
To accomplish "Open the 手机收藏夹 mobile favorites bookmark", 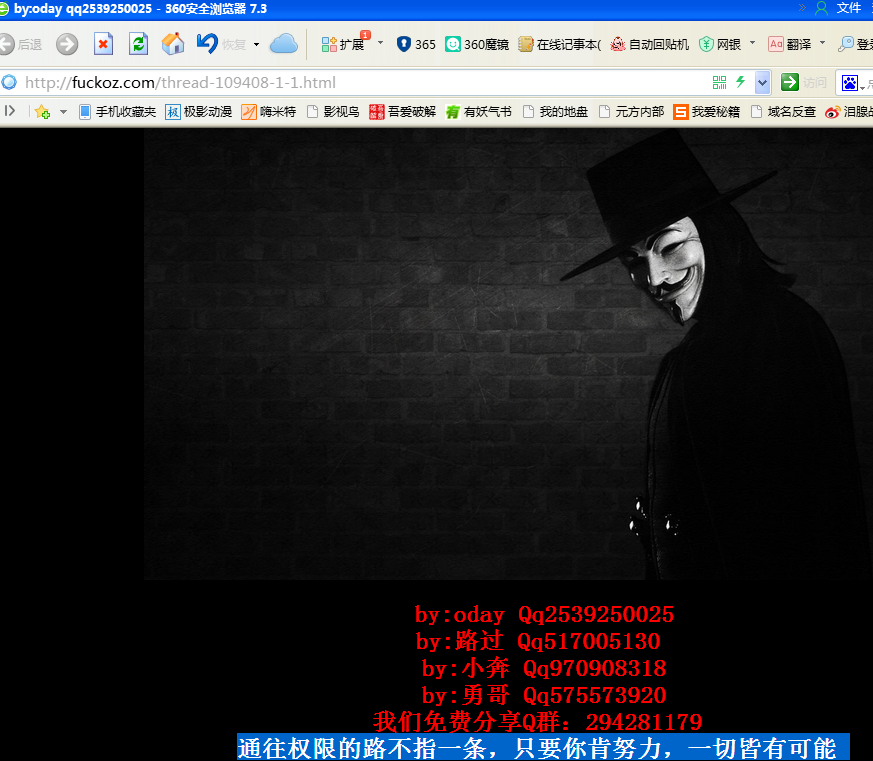I will tap(117, 112).
